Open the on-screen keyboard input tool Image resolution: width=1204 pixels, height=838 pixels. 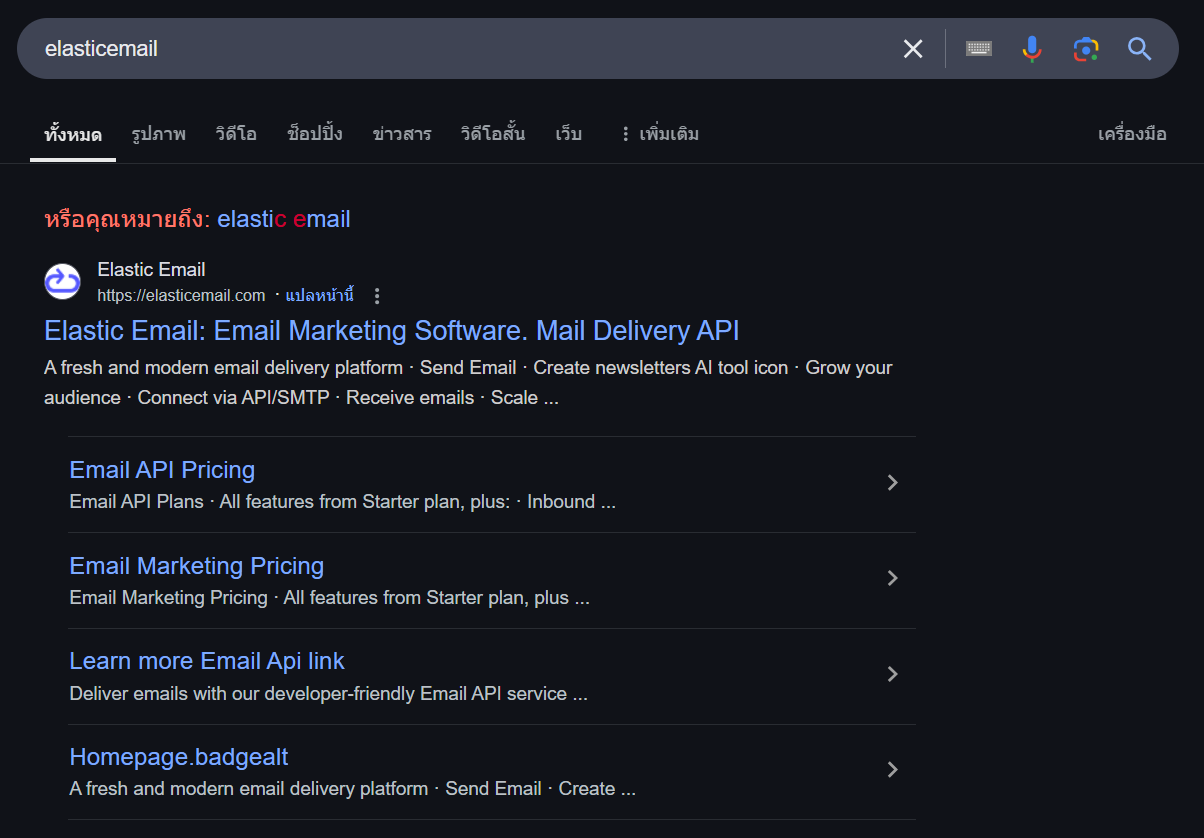coord(979,49)
